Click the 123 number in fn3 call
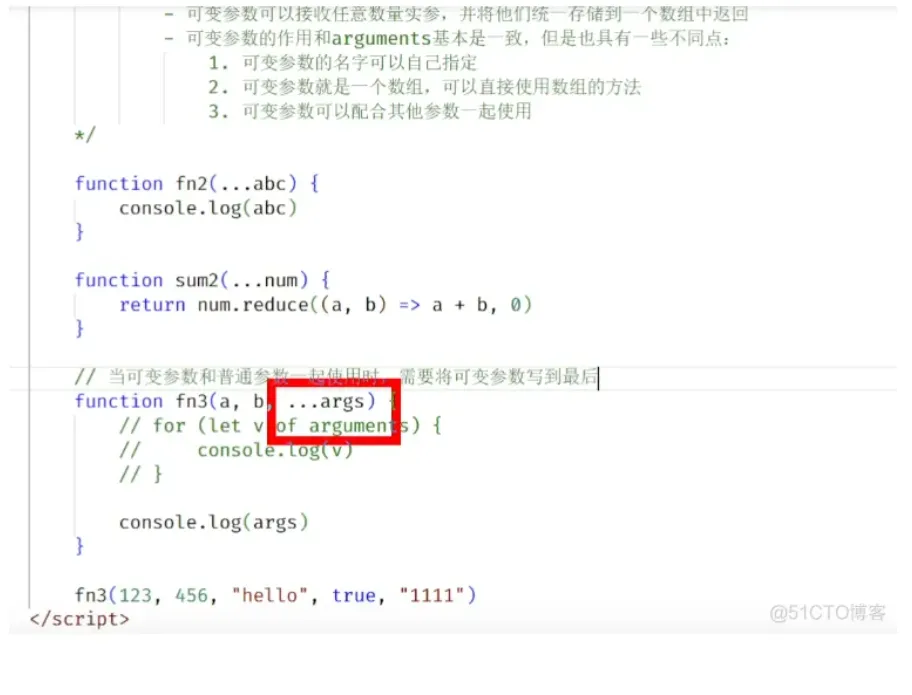The height and width of the screenshot is (695, 912). [136, 596]
